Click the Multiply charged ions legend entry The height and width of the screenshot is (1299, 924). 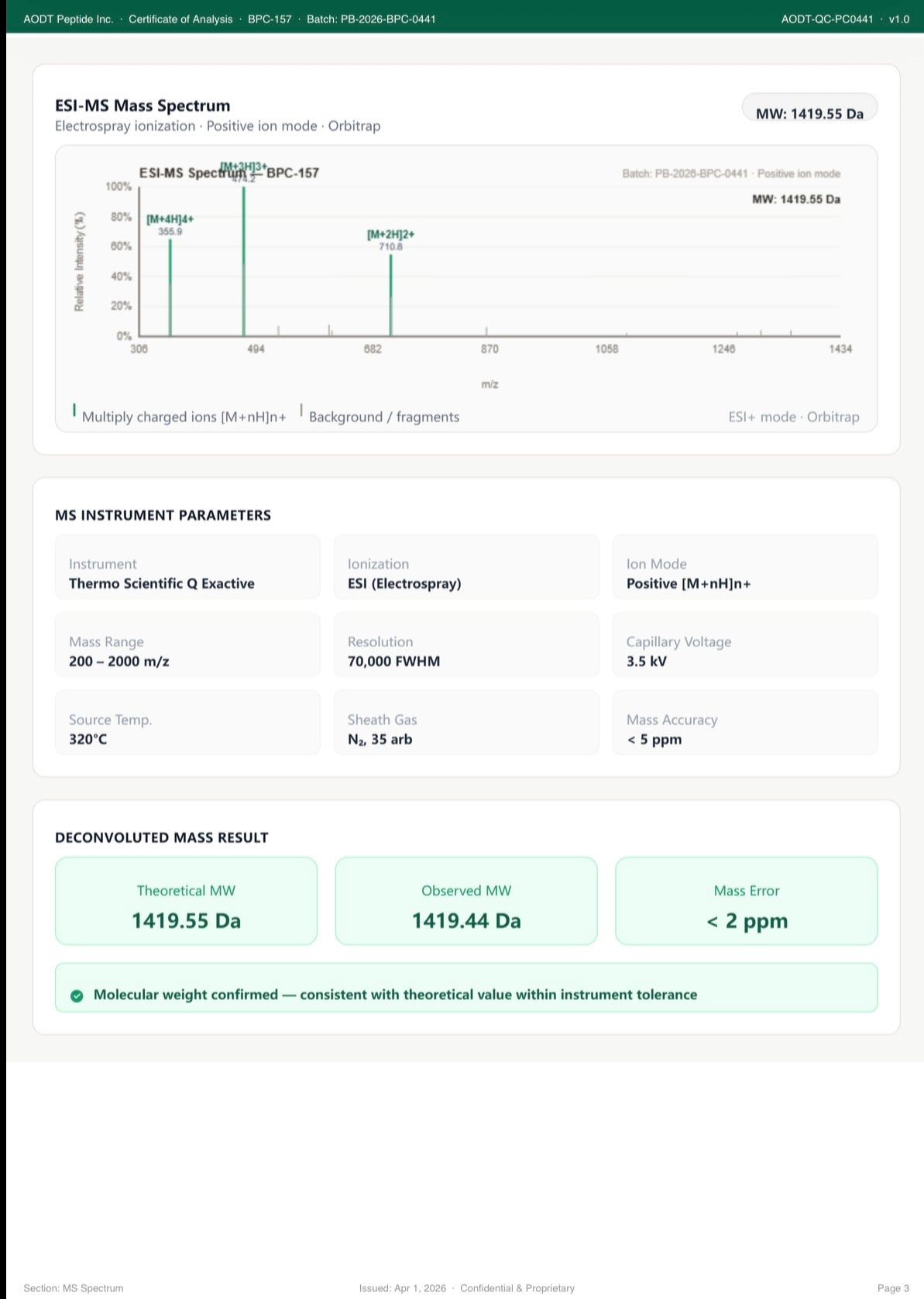coord(180,416)
